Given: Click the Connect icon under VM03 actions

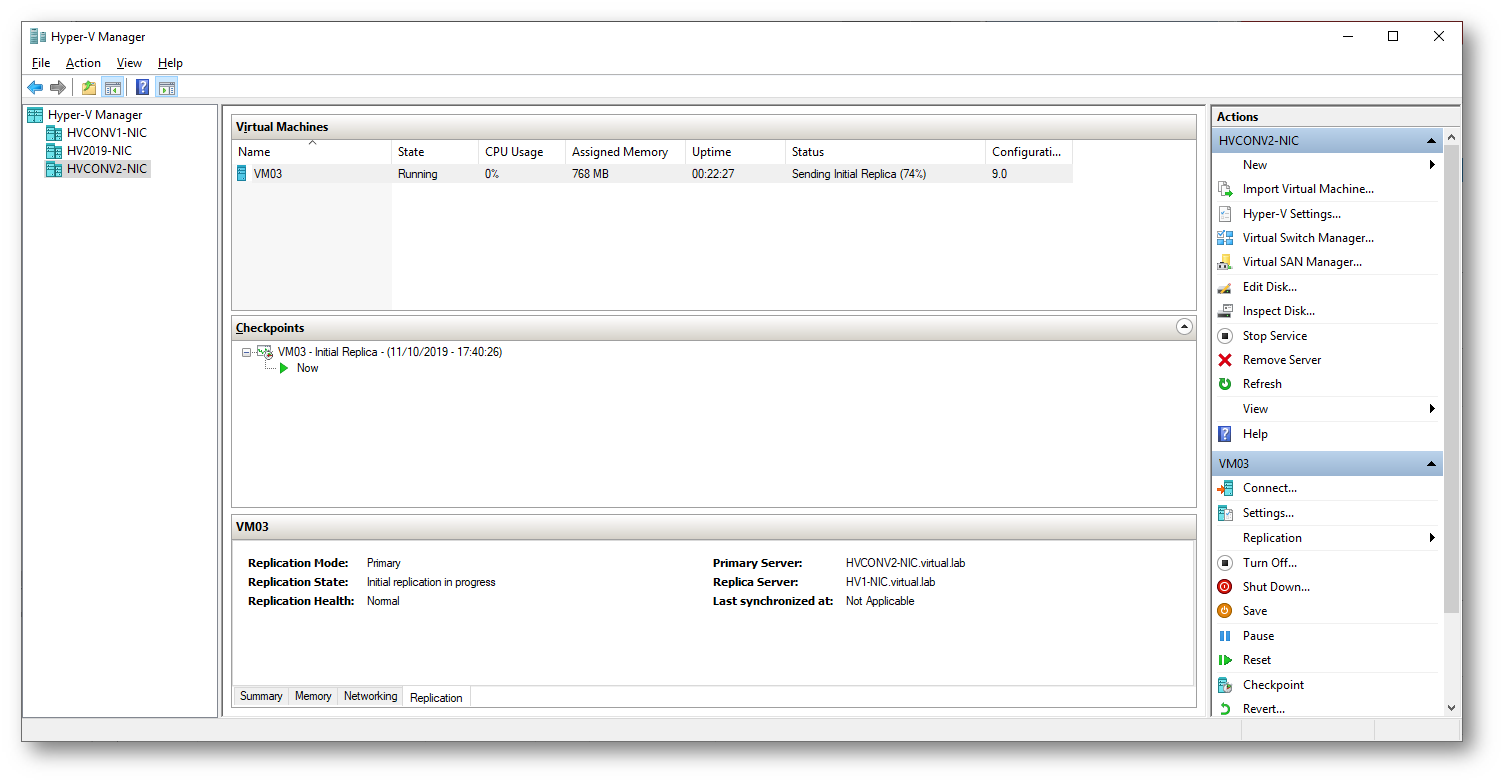Looking at the screenshot, I should coord(1225,488).
